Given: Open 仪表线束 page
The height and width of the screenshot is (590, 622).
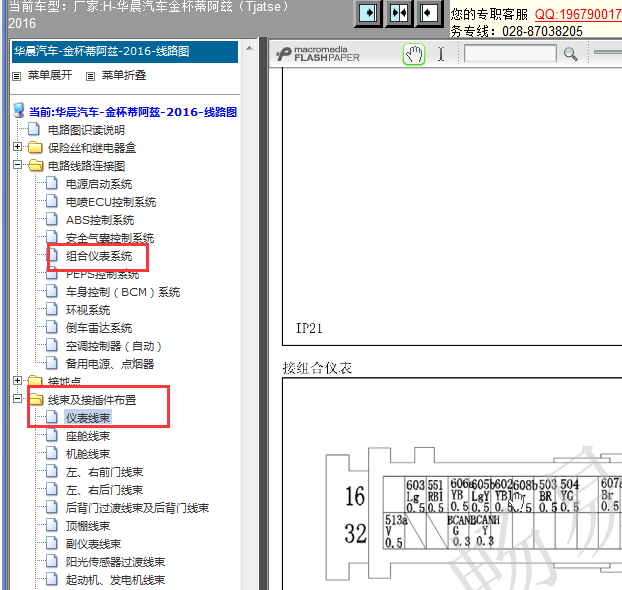Looking at the screenshot, I should (x=88, y=418).
